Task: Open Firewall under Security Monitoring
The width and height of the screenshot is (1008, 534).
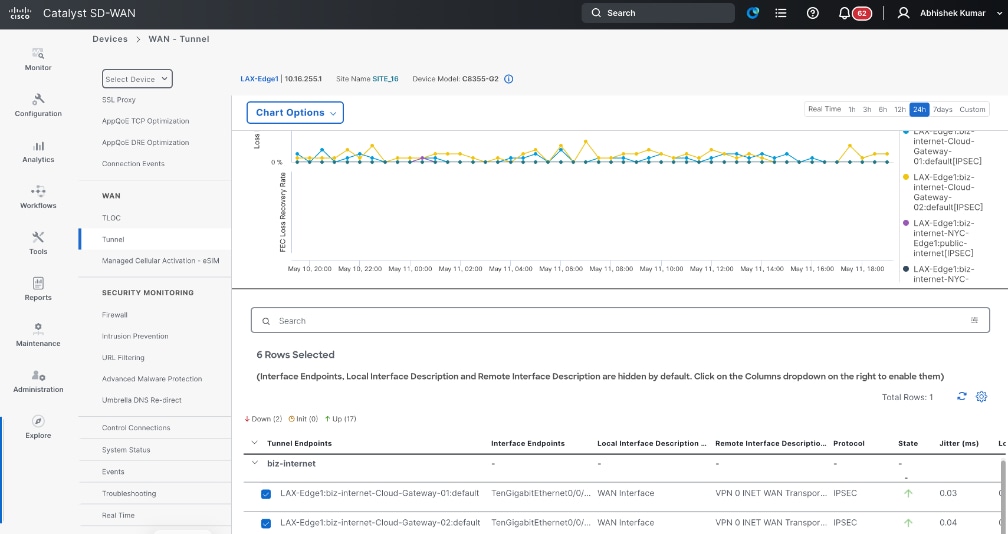Action: click(x=114, y=315)
